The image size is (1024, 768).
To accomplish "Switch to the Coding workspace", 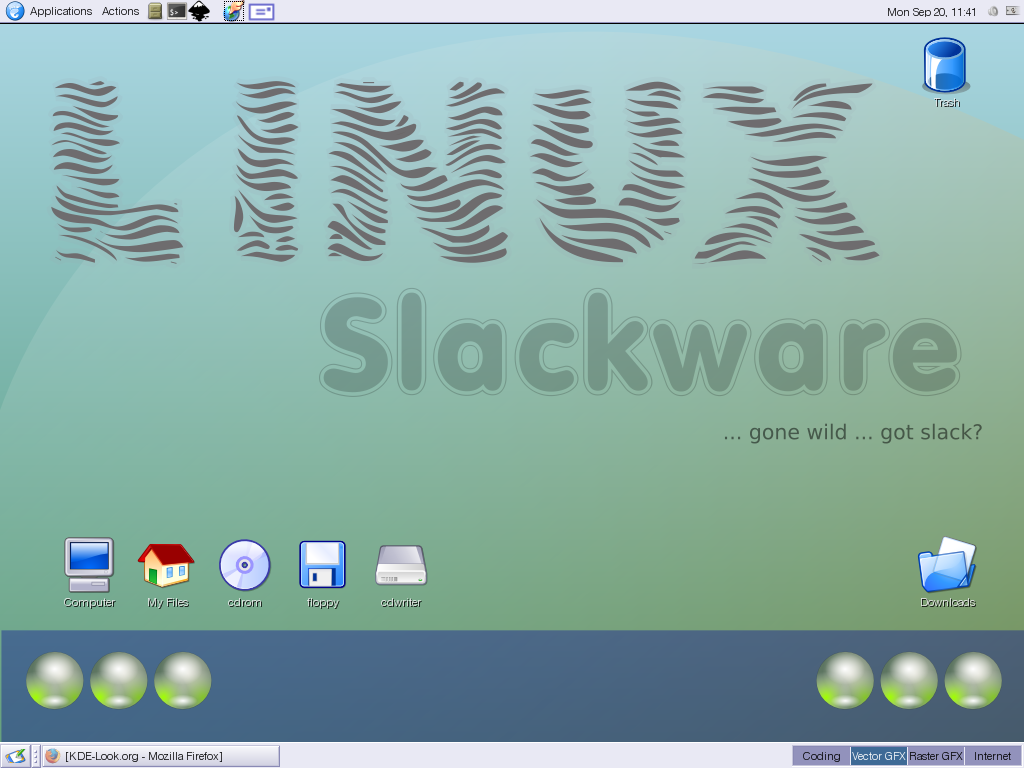I will [x=821, y=756].
